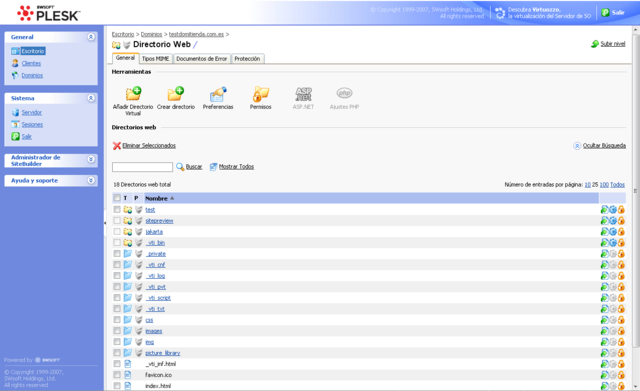
Task: Open in browser icon for favicon.ico row
Action: (604, 375)
